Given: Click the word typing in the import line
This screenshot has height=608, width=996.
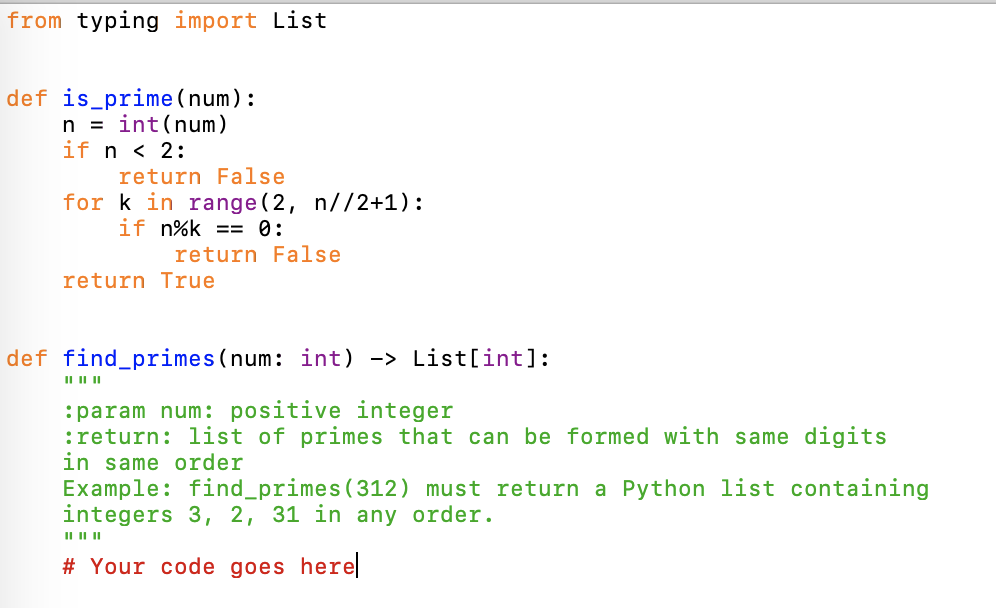Looking at the screenshot, I should (117, 21).
